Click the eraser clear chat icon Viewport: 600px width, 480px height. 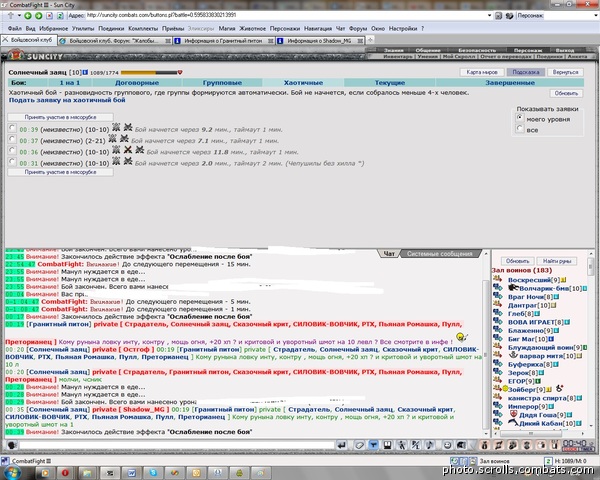359,445
